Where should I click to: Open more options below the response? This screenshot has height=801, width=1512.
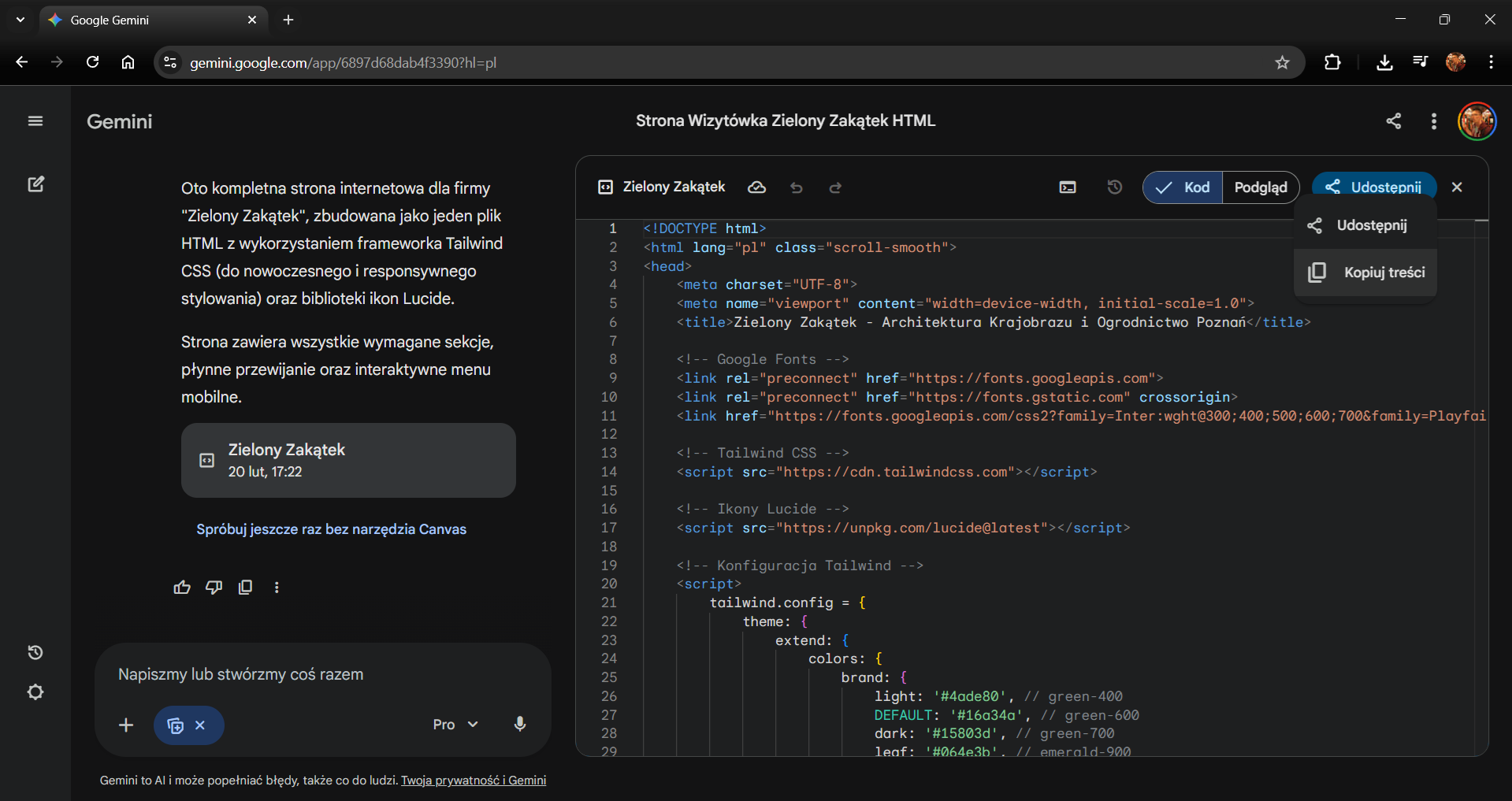click(x=277, y=588)
